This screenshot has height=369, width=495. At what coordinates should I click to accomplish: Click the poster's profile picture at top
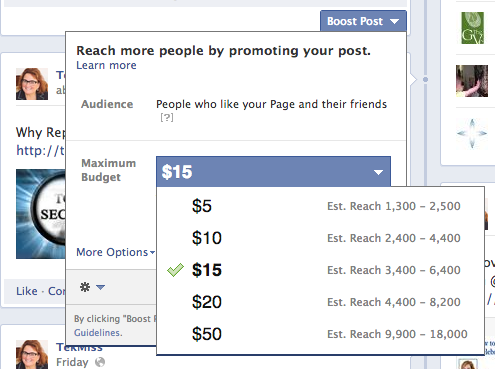[x=32, y=84]
